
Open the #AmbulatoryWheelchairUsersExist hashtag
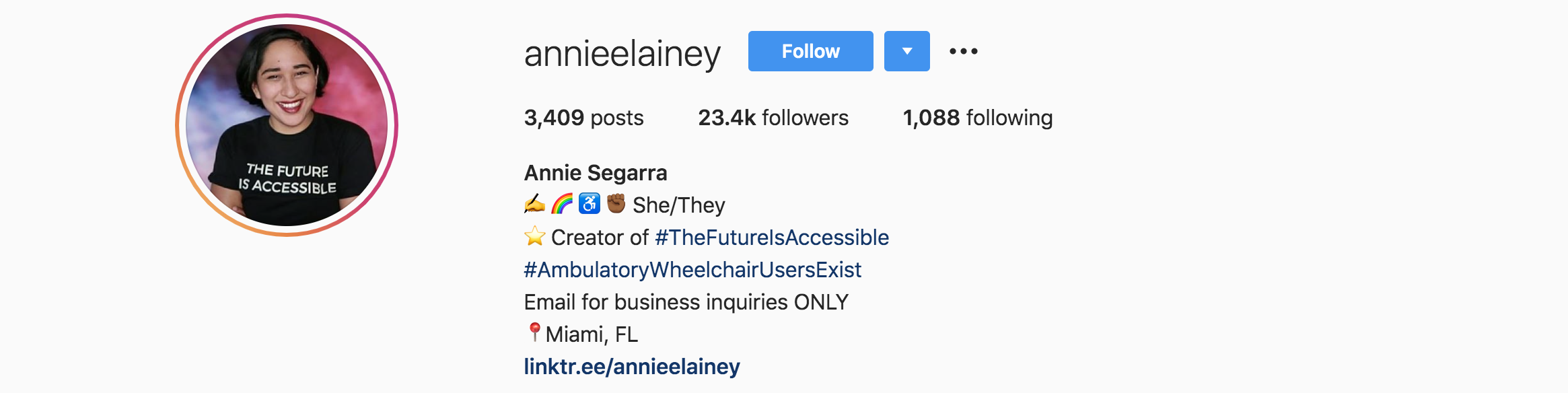(692, 270)
